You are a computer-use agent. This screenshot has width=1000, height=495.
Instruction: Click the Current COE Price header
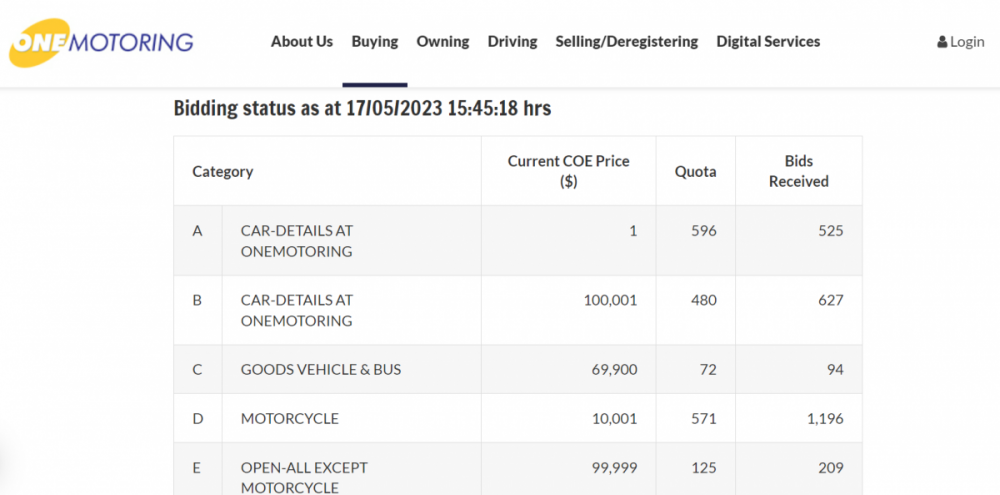(x=568, y=171)
